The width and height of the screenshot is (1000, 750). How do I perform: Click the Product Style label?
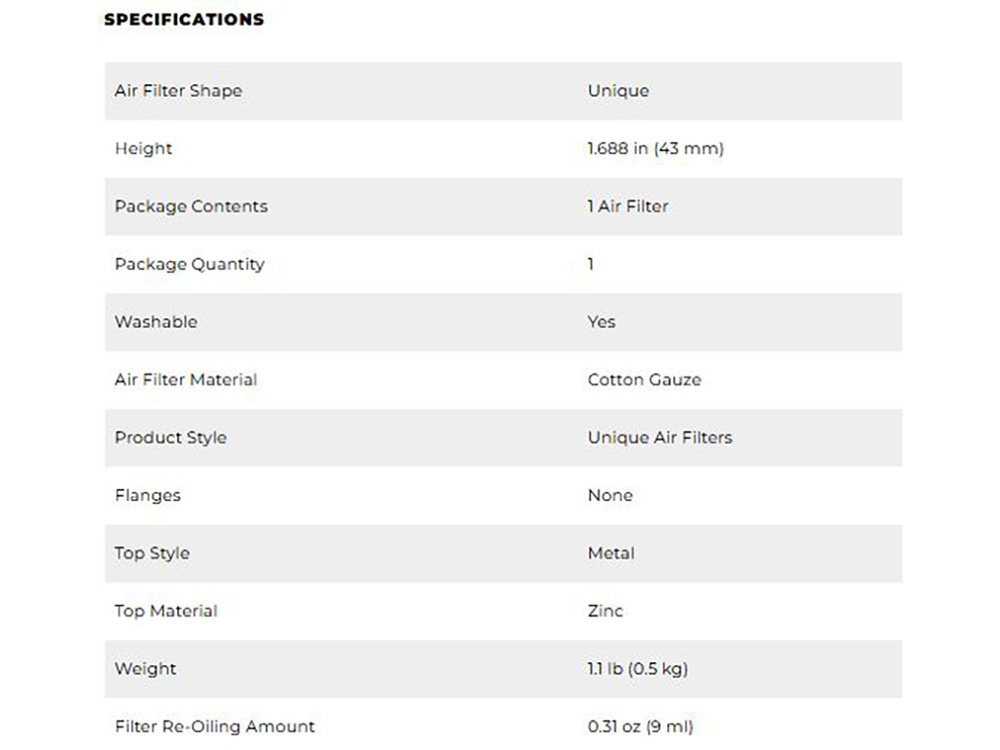click(x=170, y=438)
